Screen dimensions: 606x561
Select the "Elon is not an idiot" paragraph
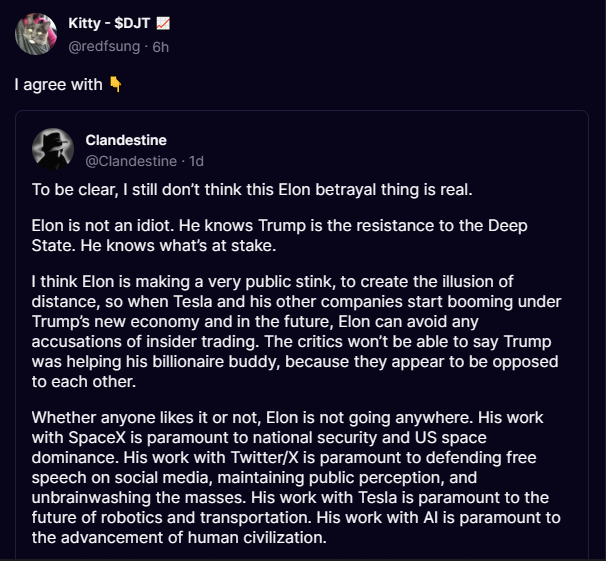coord(279,235)
